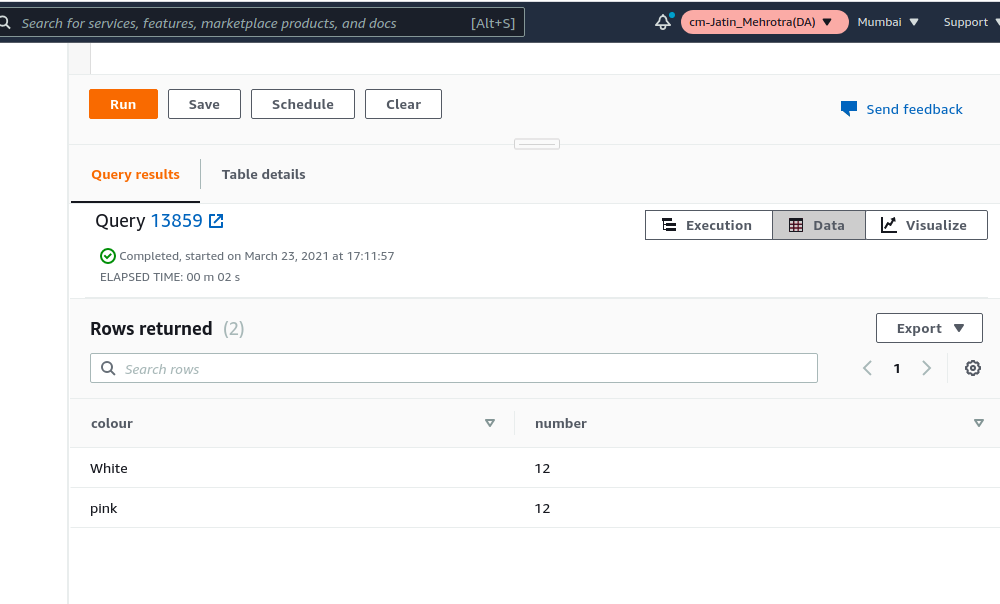Open table preferences gear icon
The image size is (1000, 604).
click(x=973, y=368)
